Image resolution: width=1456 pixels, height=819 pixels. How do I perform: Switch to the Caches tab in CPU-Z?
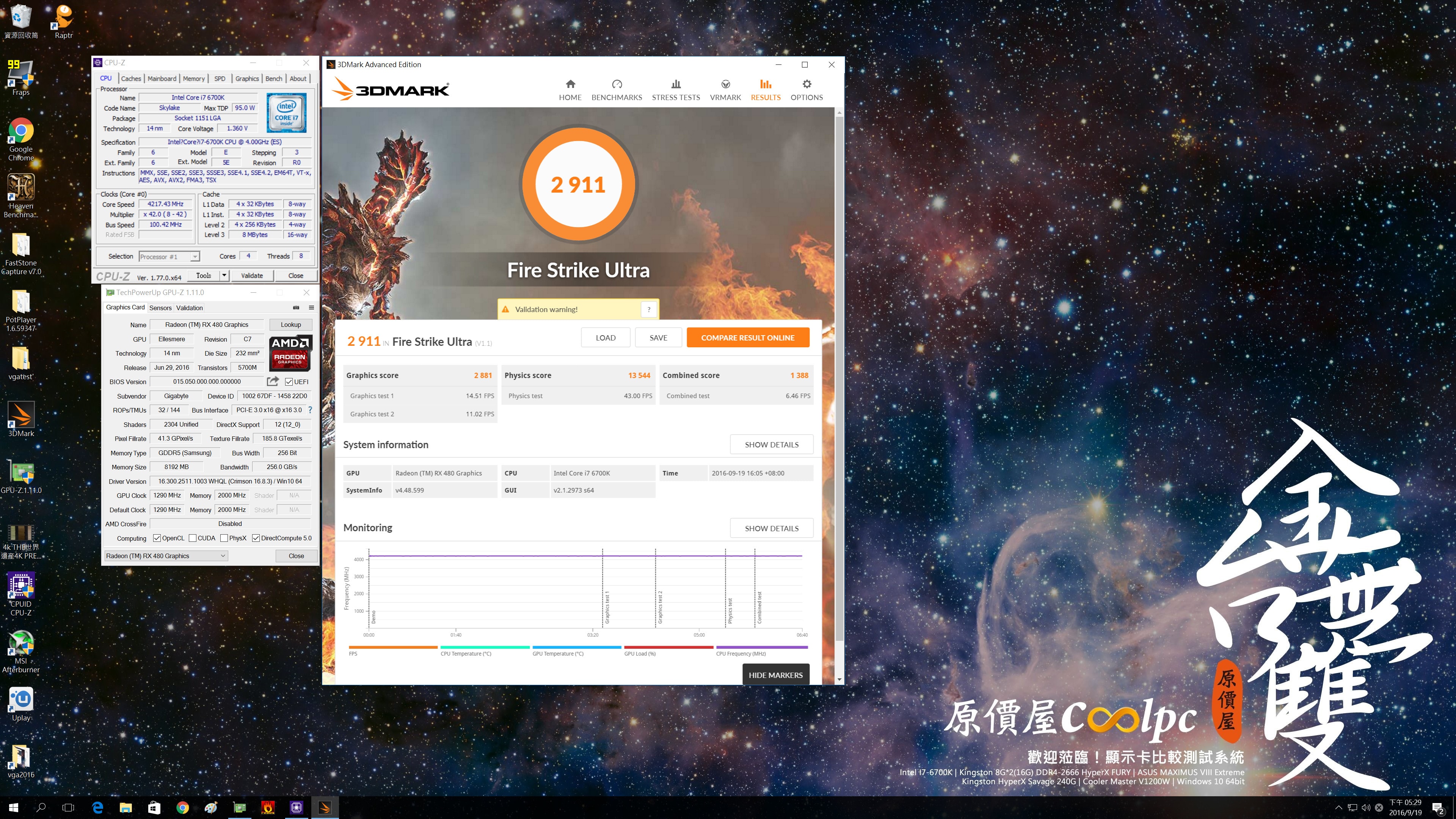tap(130, 78)
